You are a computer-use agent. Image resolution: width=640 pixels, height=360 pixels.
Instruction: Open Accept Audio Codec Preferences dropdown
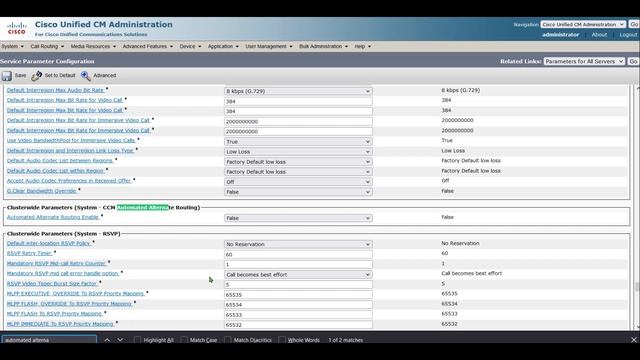pos(298,182)
